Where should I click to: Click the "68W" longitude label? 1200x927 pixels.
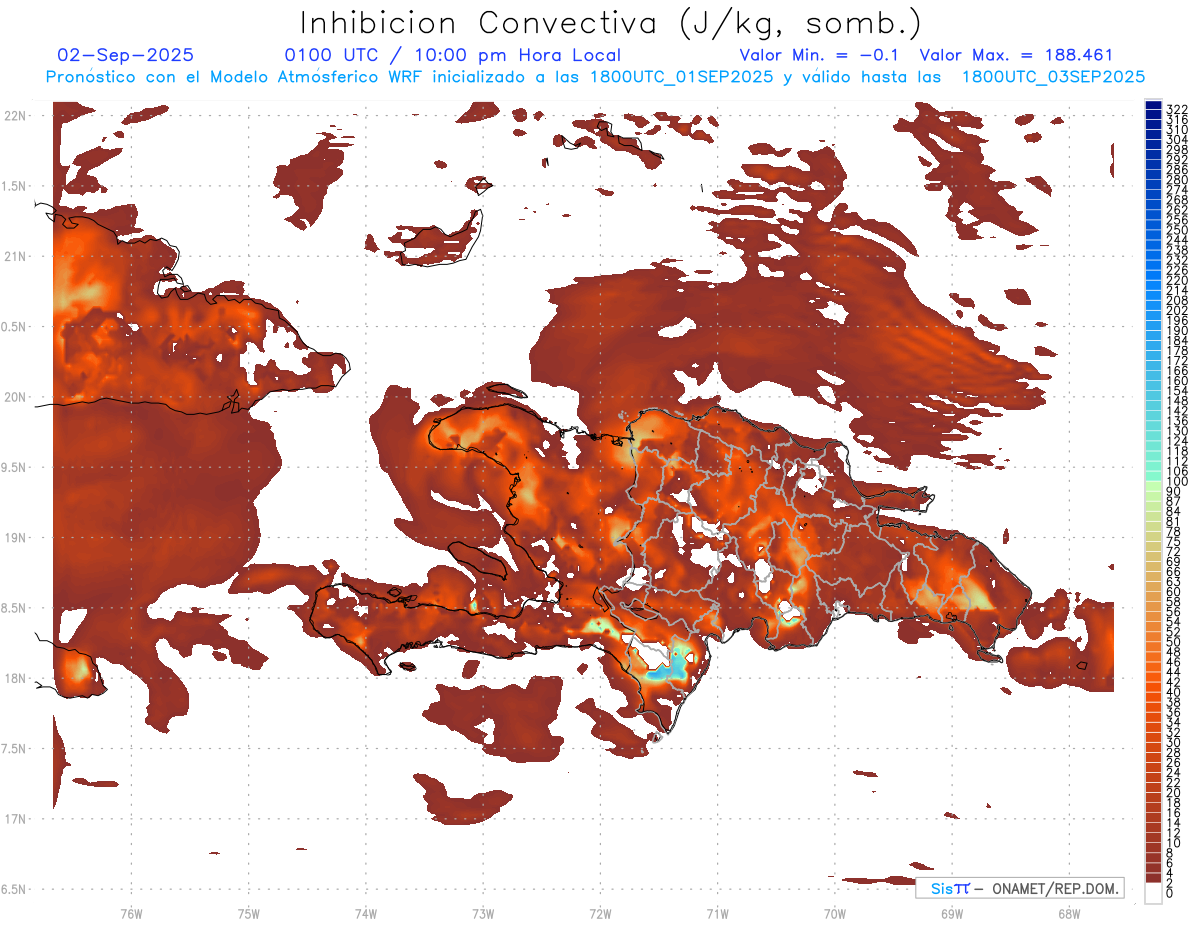click(x=1069, y=913)
